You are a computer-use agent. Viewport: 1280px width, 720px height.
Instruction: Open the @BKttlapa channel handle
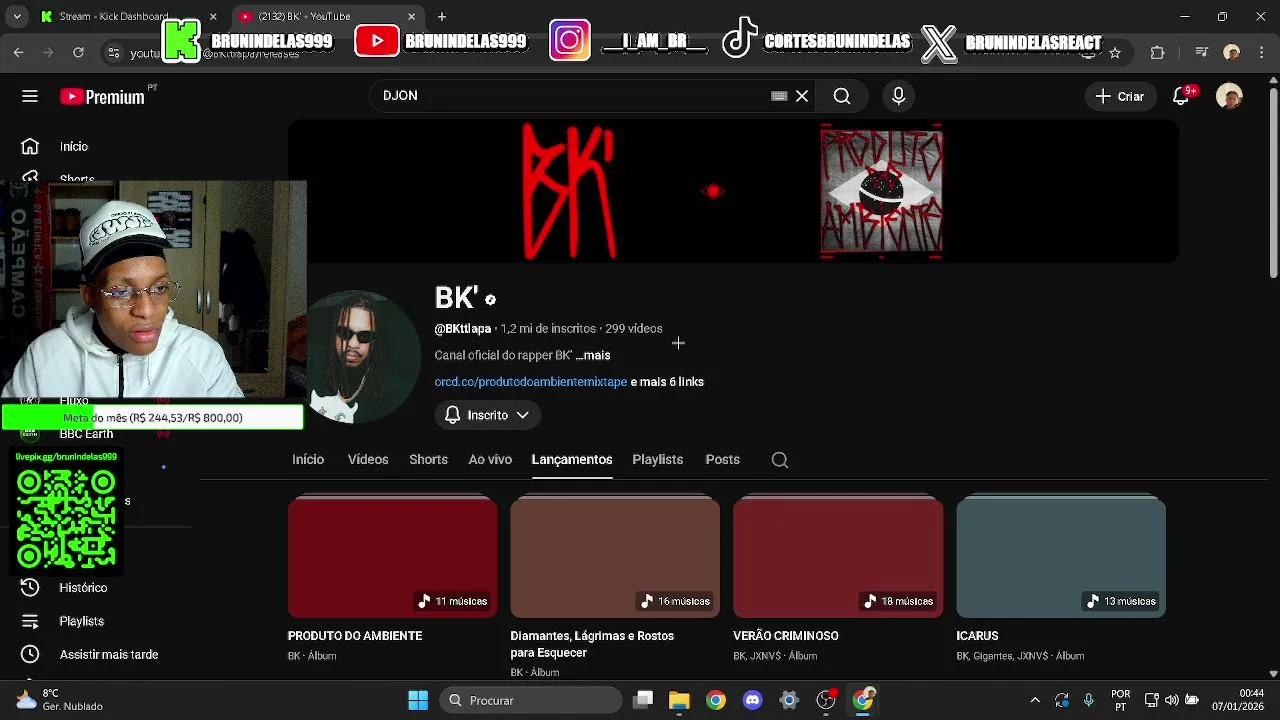click(463, 329)
